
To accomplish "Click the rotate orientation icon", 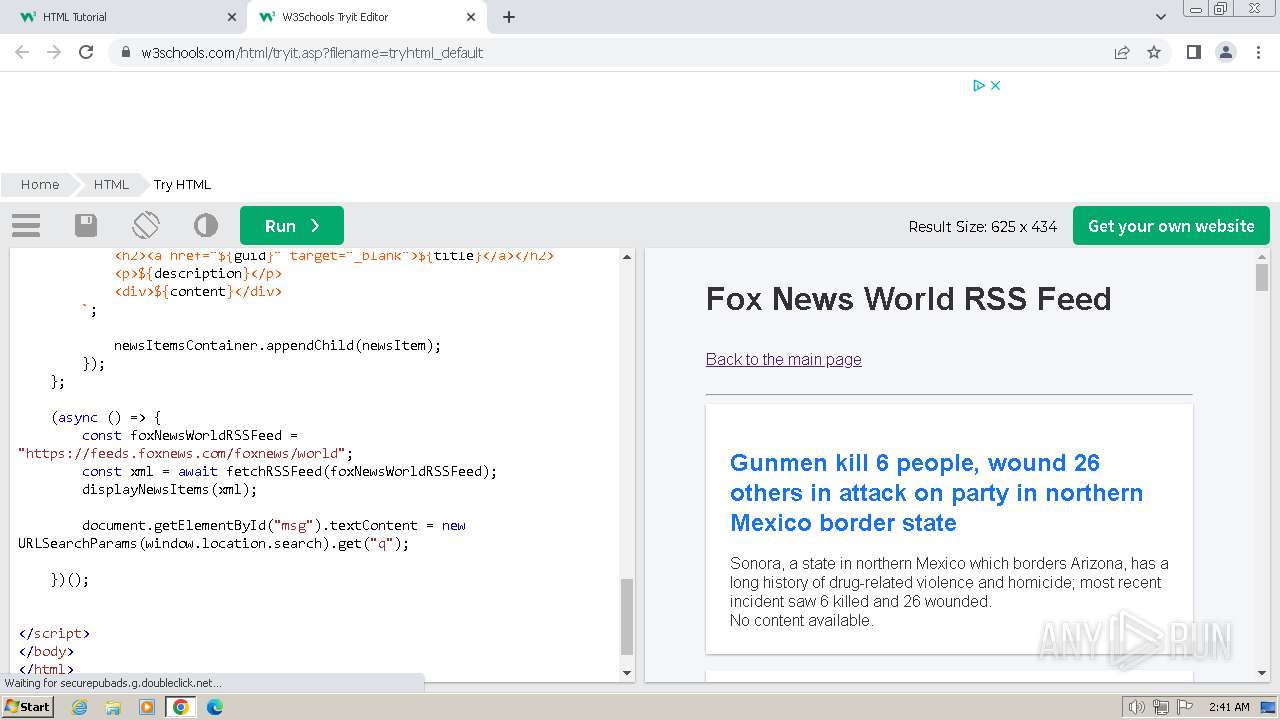I will pyautogui.click(x=146, y=225).
